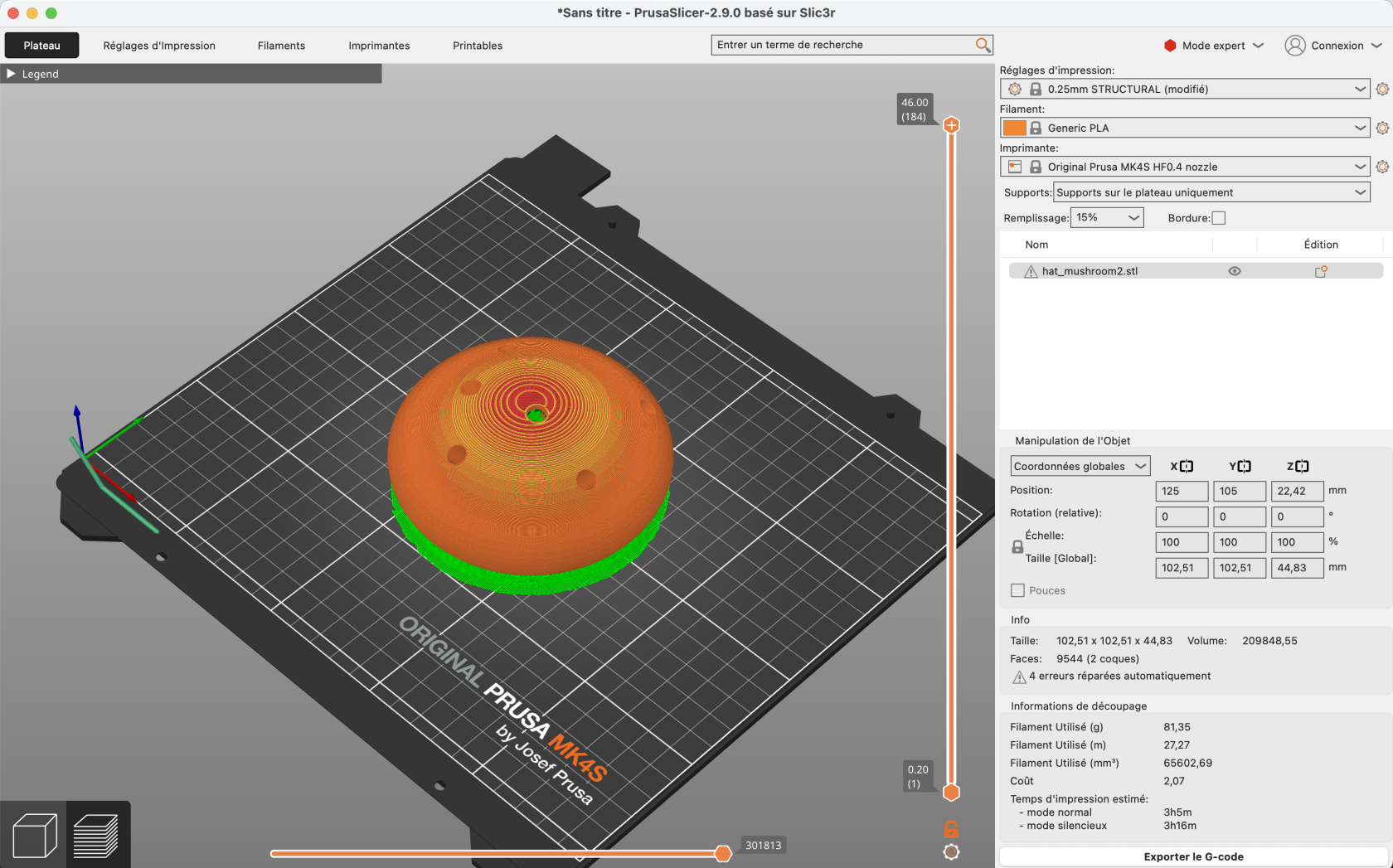The height and width of the screenshot is (868, 1393).
Task: Toggle visibility eye for hat_mushroom2.stl
Action: click(1234, 271)
